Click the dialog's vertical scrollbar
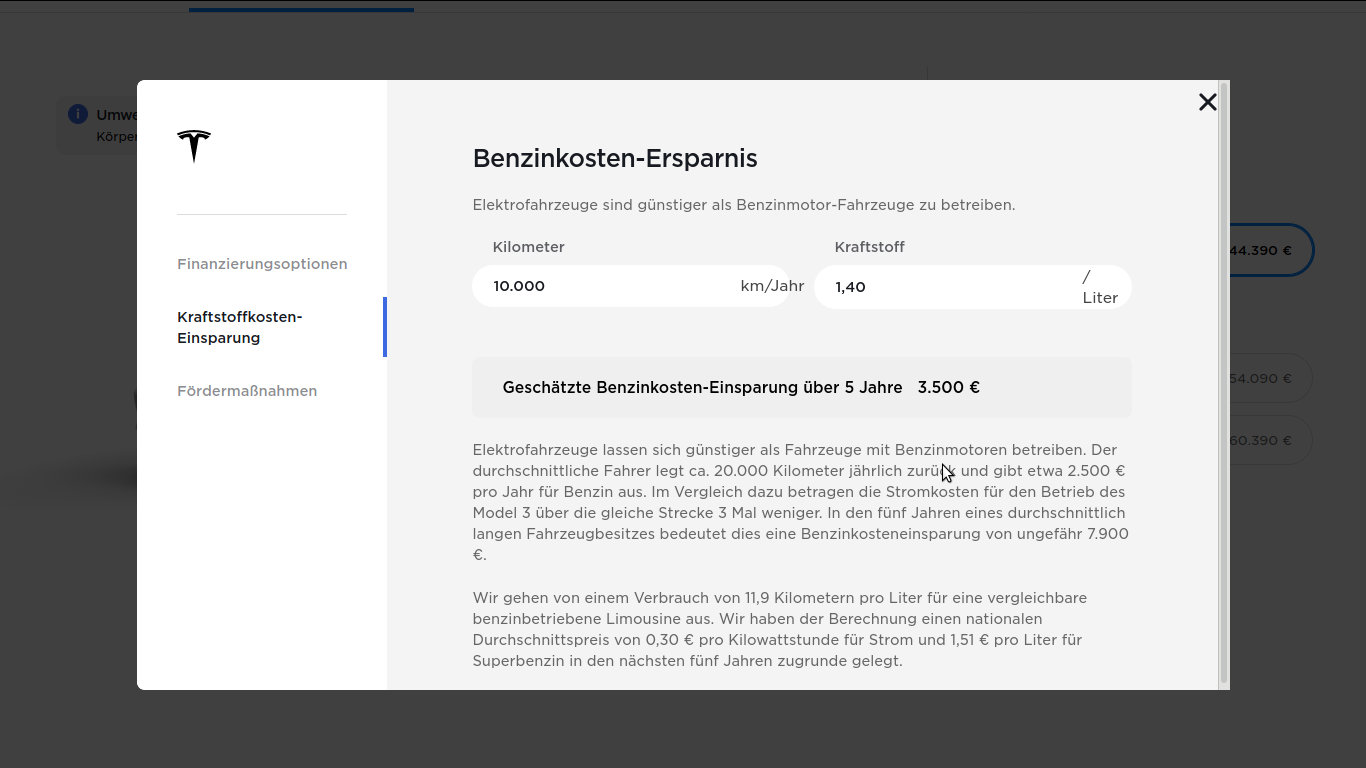Viewport: 1366px width, 768px height. click(1224, 385)
